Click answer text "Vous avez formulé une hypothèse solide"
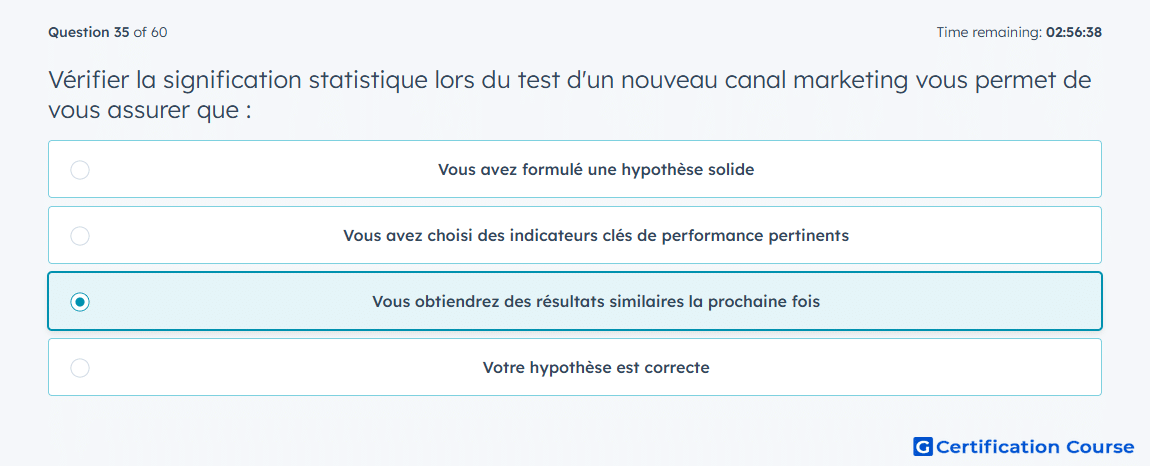The image size is (1150, 466). click(596, 170)
